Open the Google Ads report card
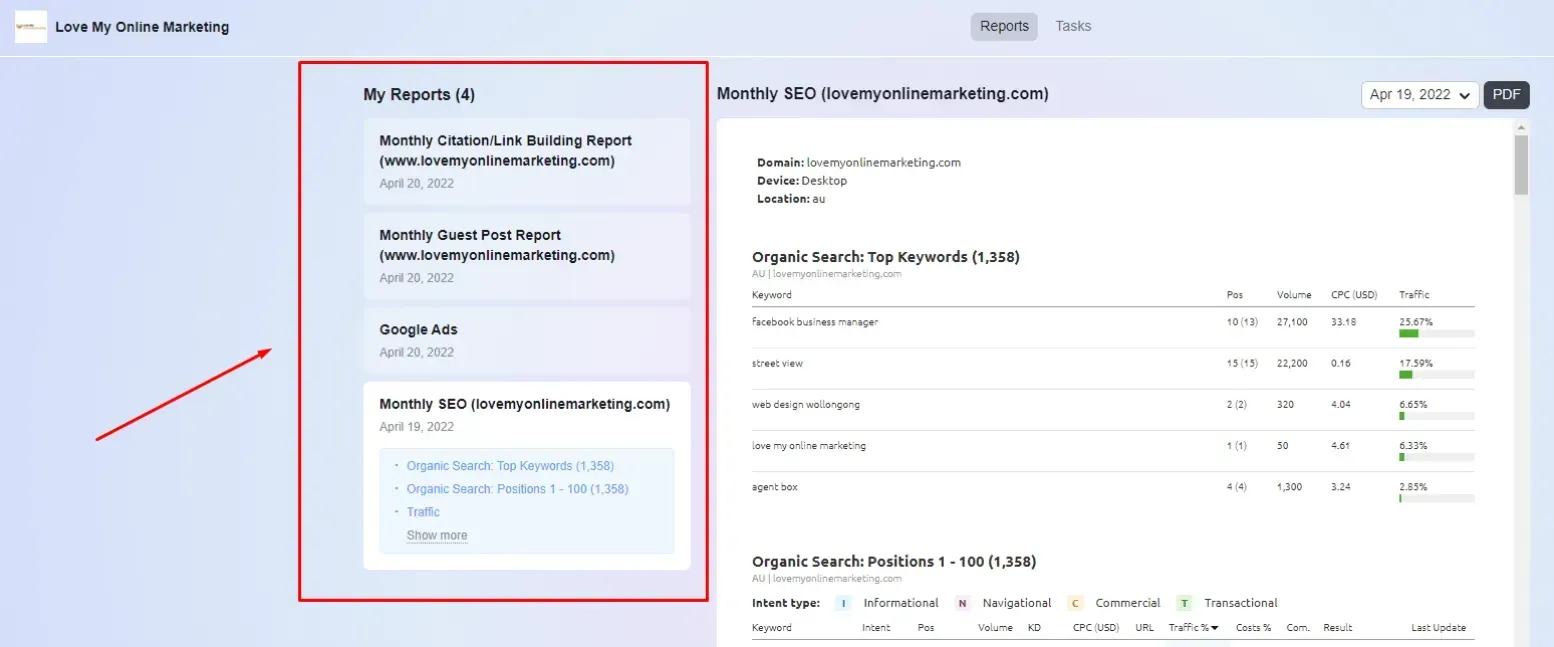 (x=527, y=340)
